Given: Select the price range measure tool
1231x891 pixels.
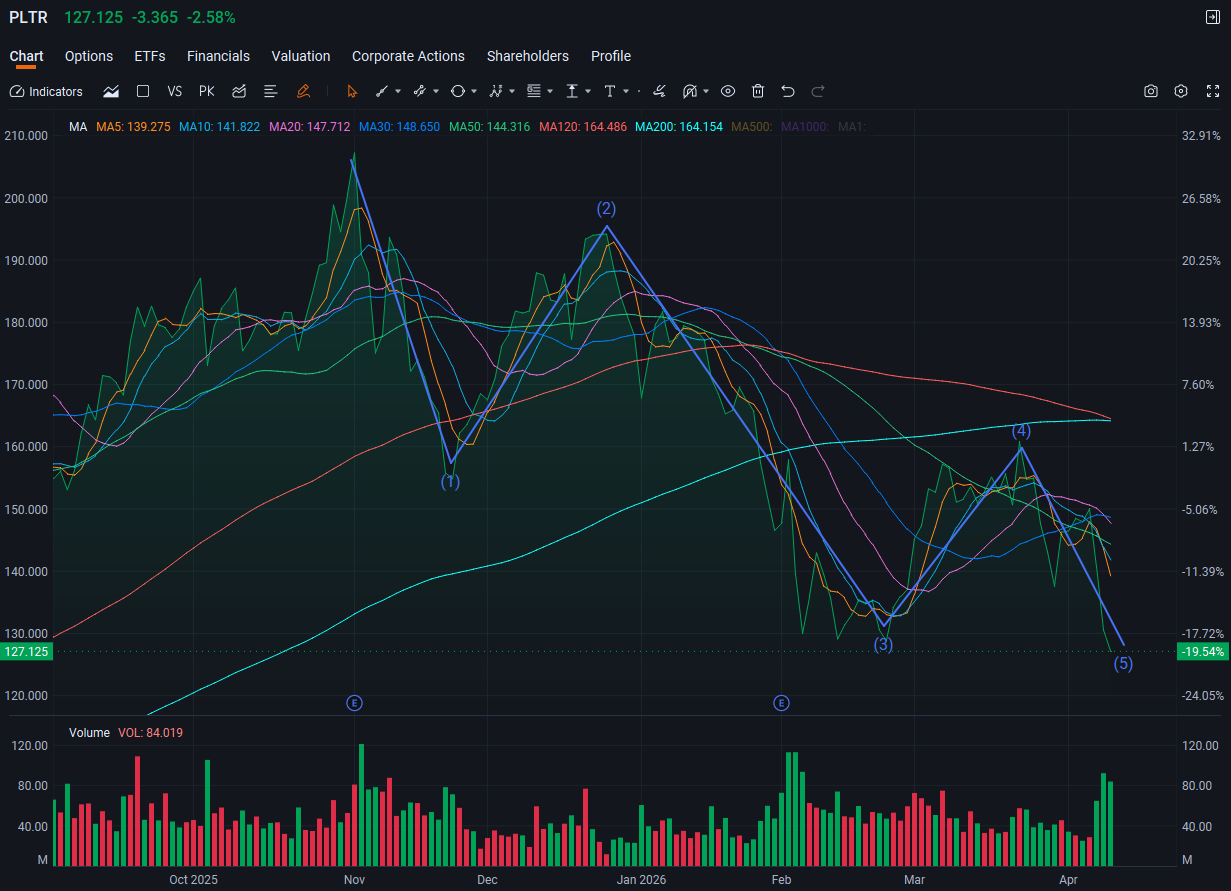Looking at the screenshot, I should tap(572, 91).
